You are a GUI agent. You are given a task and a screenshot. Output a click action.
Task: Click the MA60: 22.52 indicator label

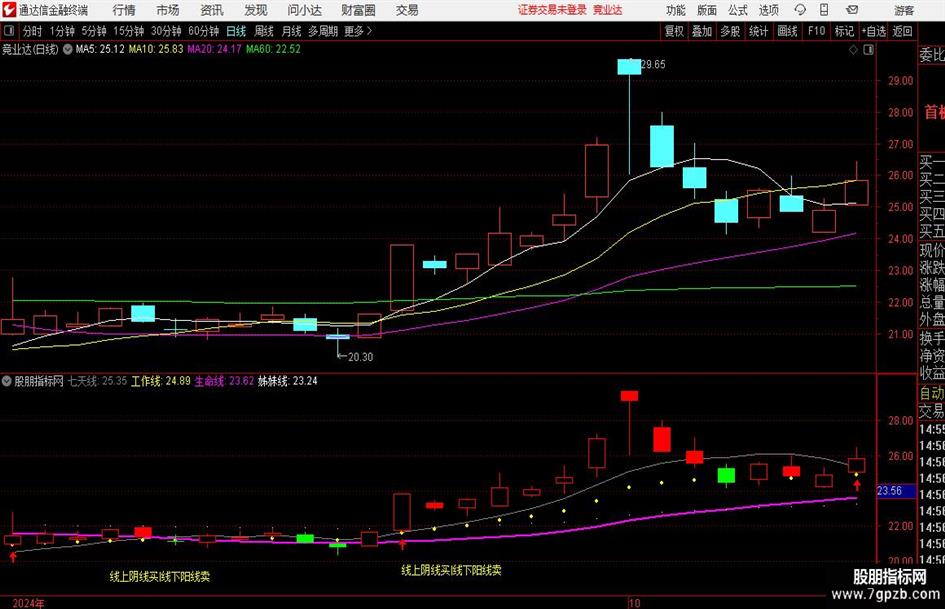[273, 49]
